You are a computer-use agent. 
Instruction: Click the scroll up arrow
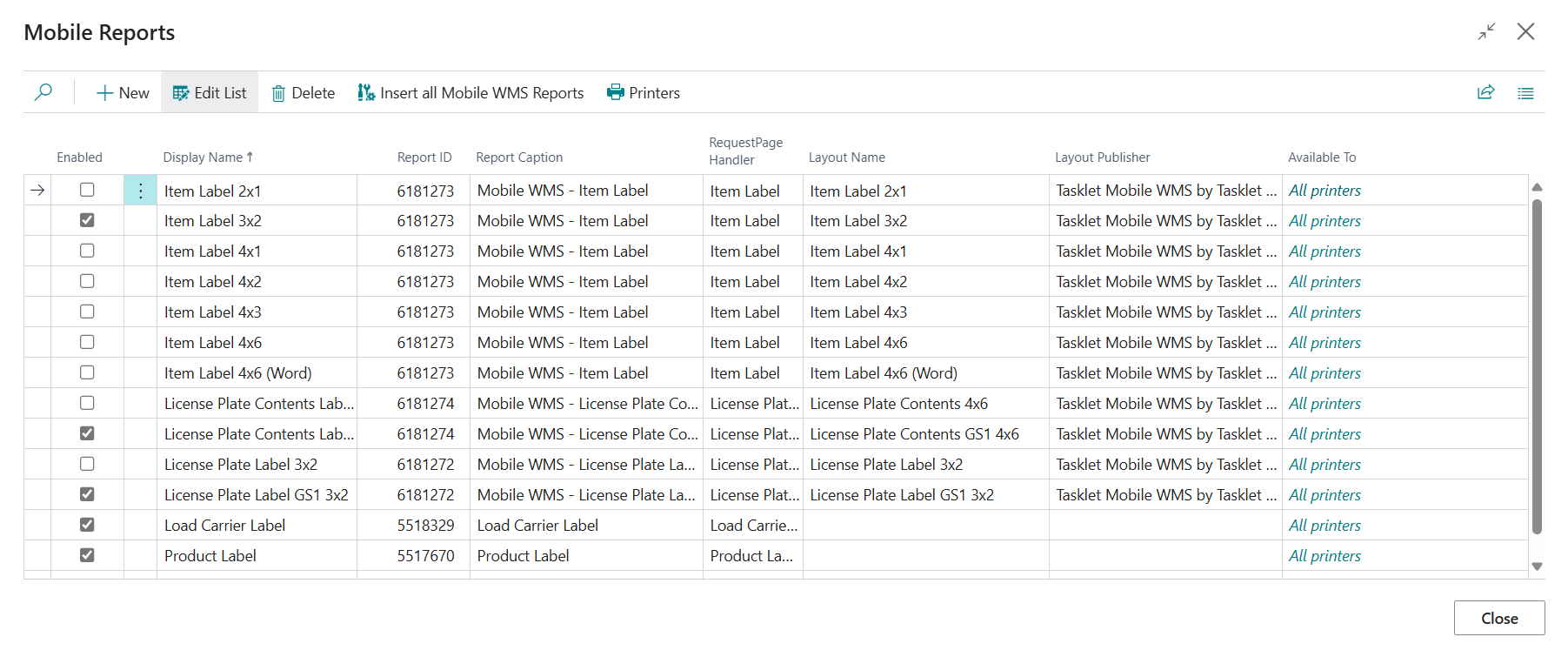(1537, 187)
